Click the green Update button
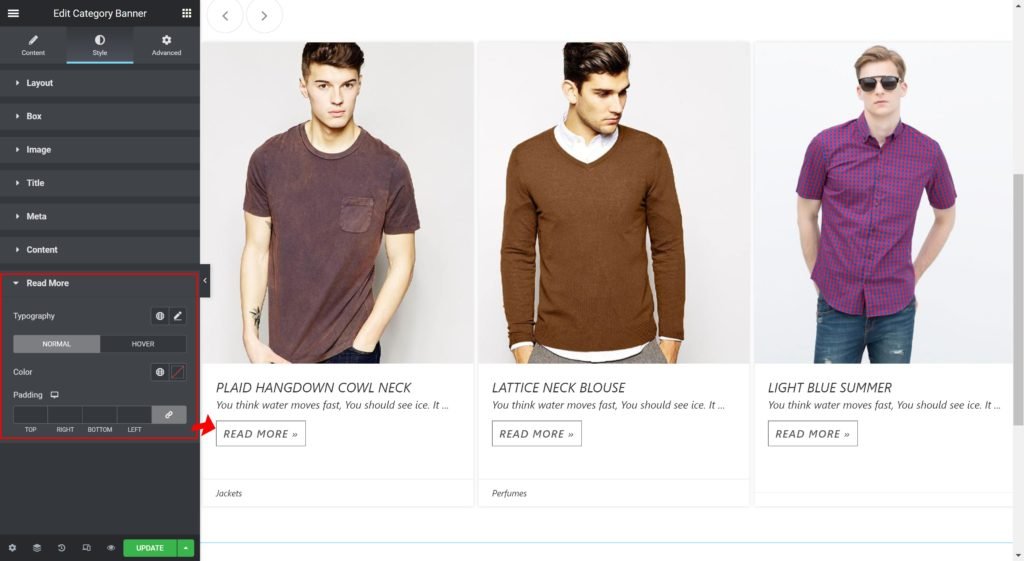The height and width of the screenshot is (561, 1024). pyautogui.click(x=150, y=548)
